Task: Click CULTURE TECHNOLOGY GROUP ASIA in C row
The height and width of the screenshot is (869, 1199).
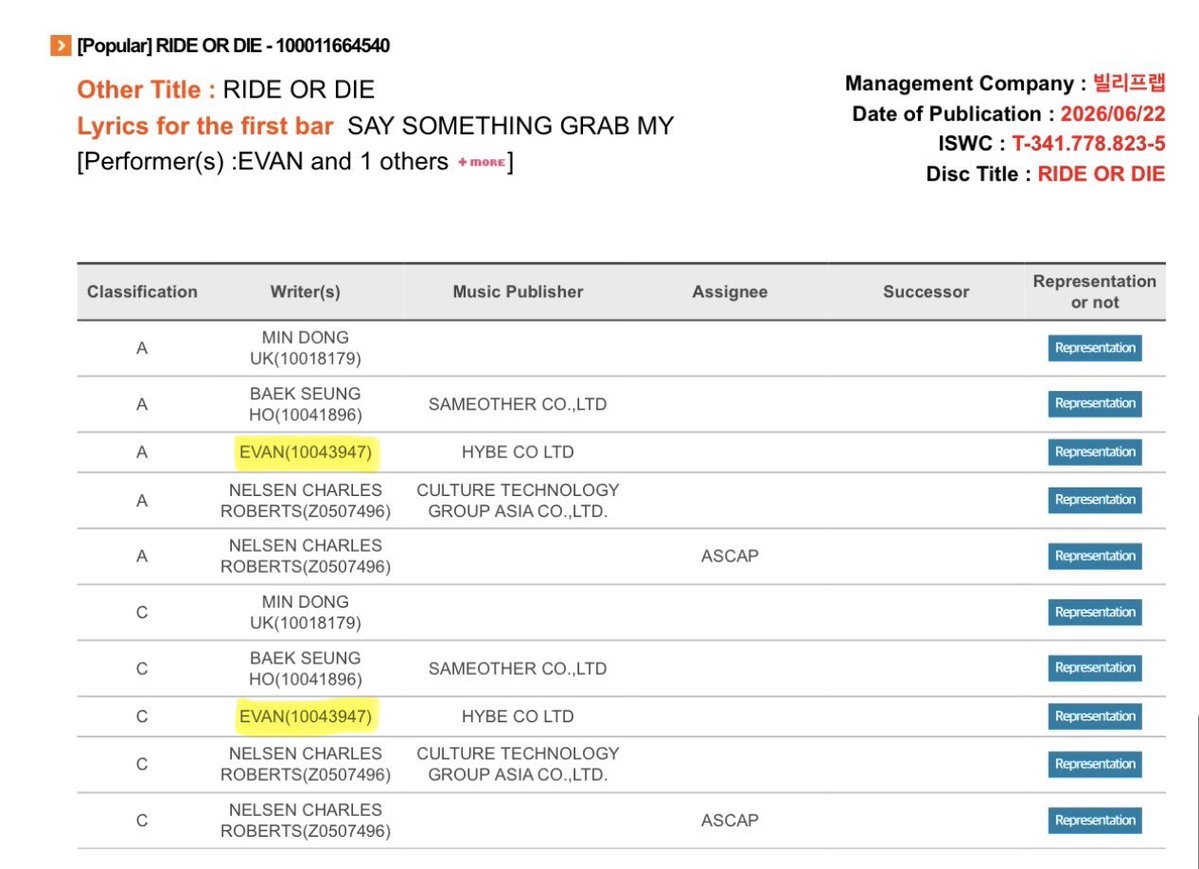Action: pos(518,764)
